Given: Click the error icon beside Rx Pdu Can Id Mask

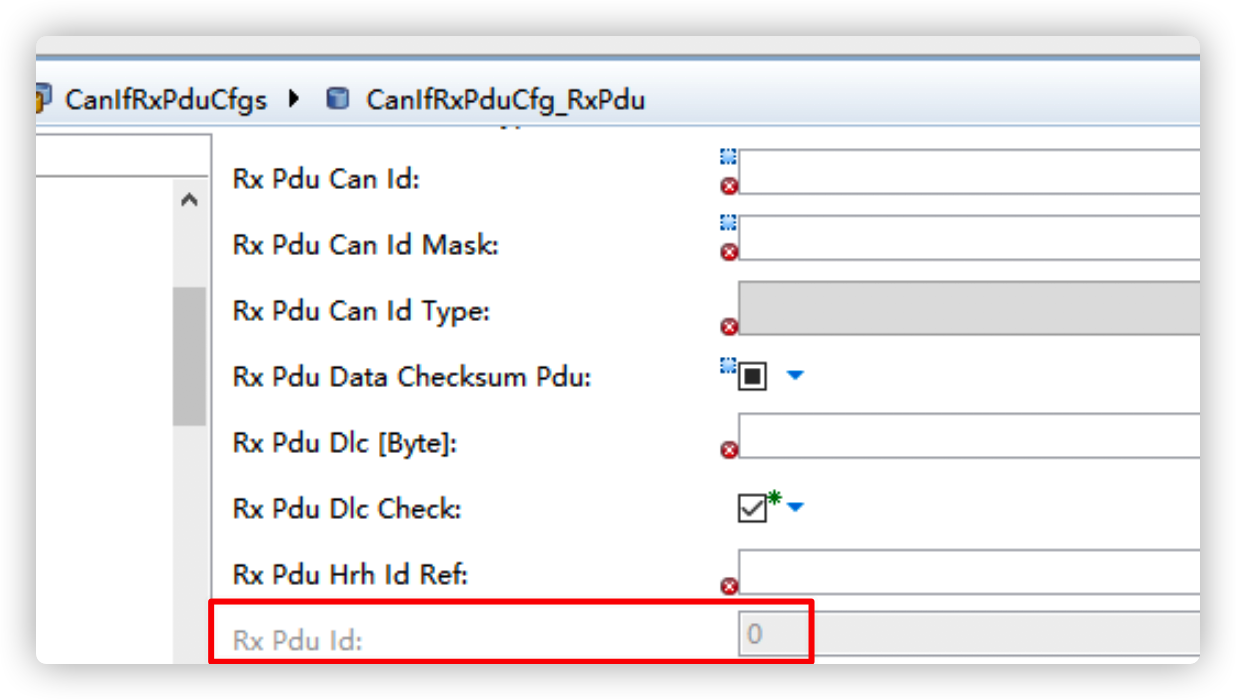Looking at the screenshot, I should pos(729,252).
